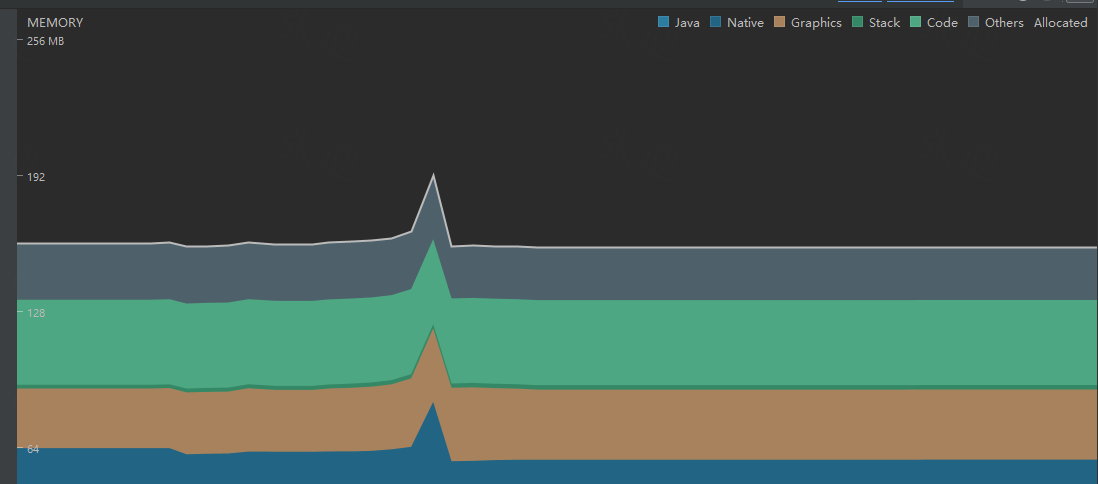Select the 'Java' legend label
This screenshot has width=1098, height=484.
(x=687, y=22)
